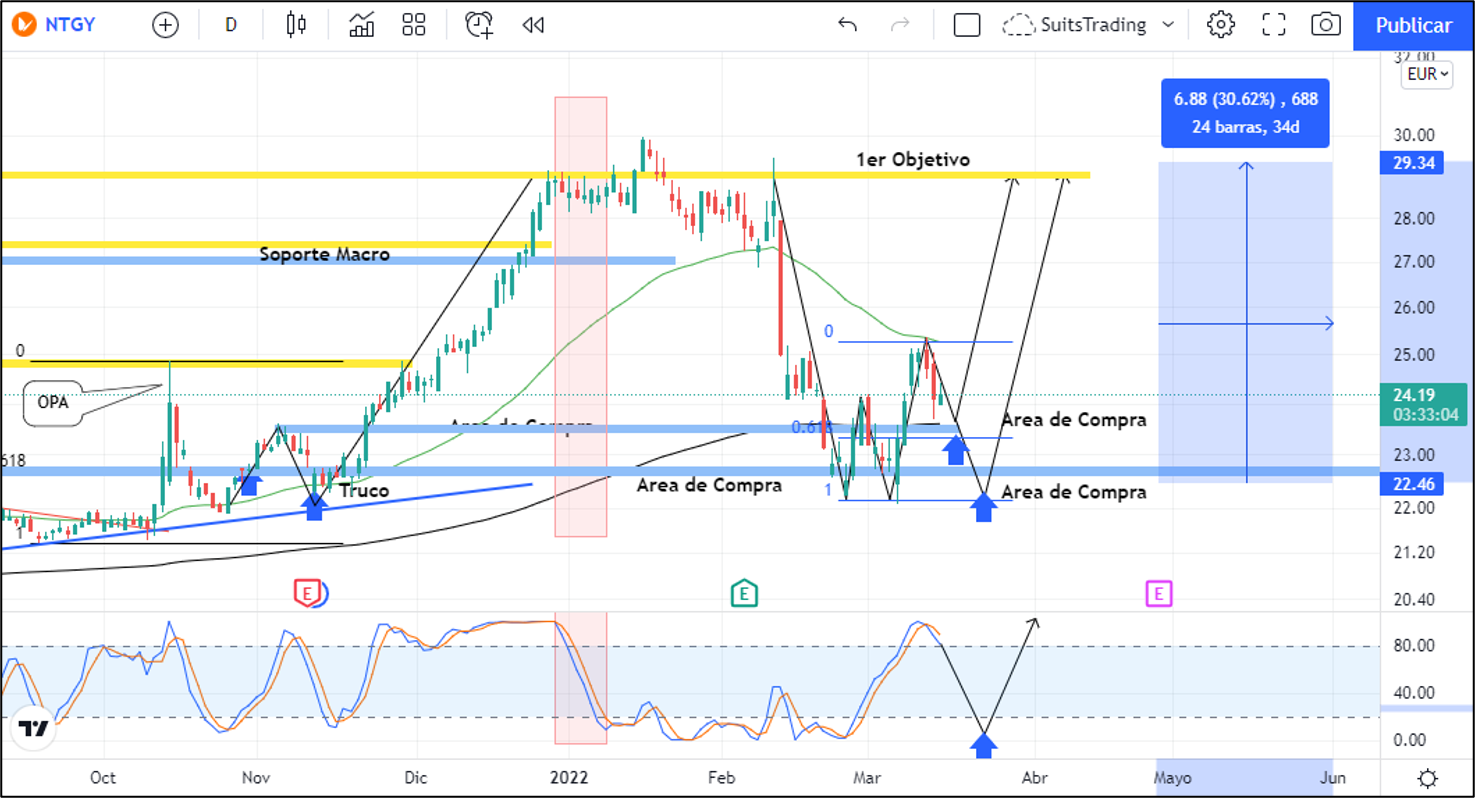Start bar replay with the rewind icon
The width and height of the screenshot is (1476, 798).
coord(533,25)
